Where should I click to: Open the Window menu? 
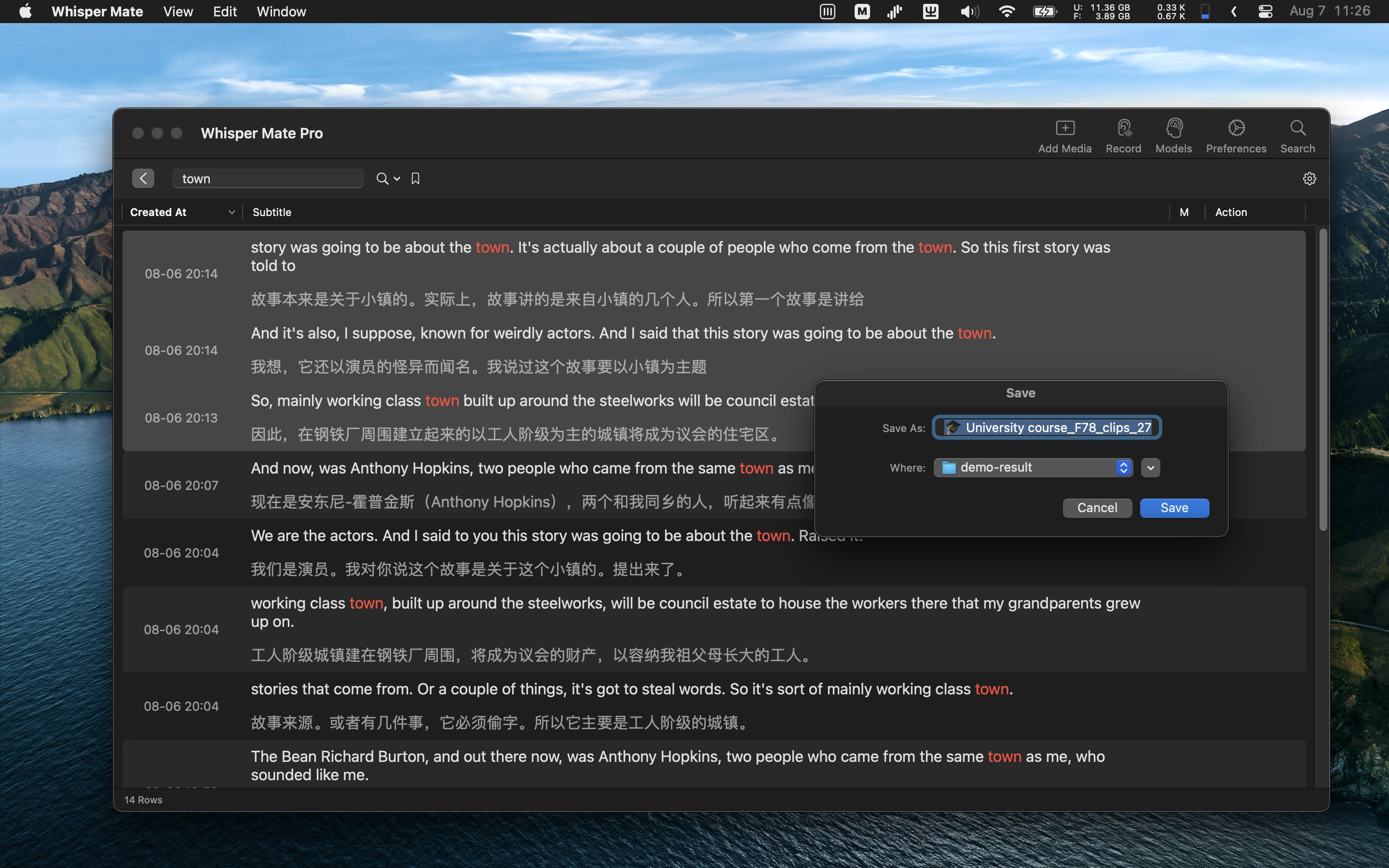[x=281, y=12]
